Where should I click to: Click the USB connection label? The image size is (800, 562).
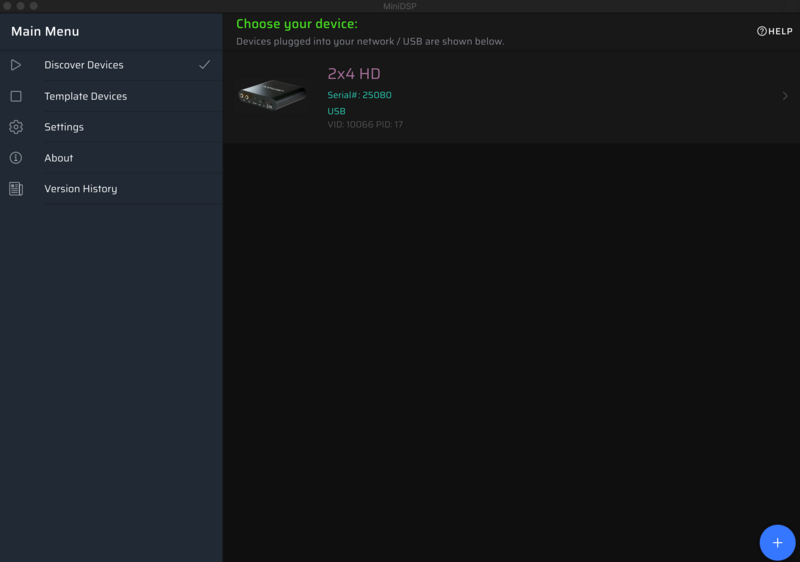click(336, 111)
